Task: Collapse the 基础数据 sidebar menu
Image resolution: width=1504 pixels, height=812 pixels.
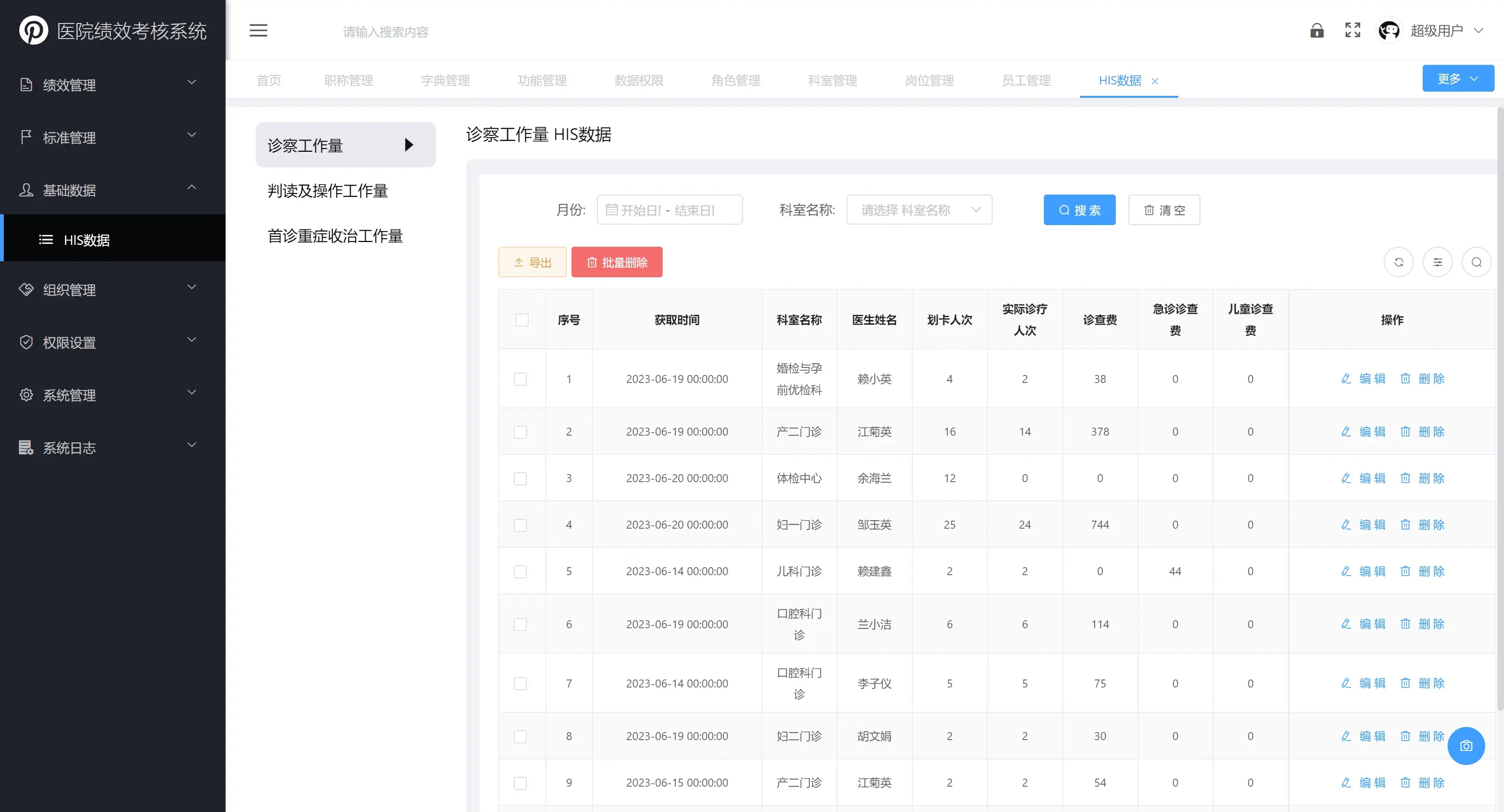Action: [113, 190]
